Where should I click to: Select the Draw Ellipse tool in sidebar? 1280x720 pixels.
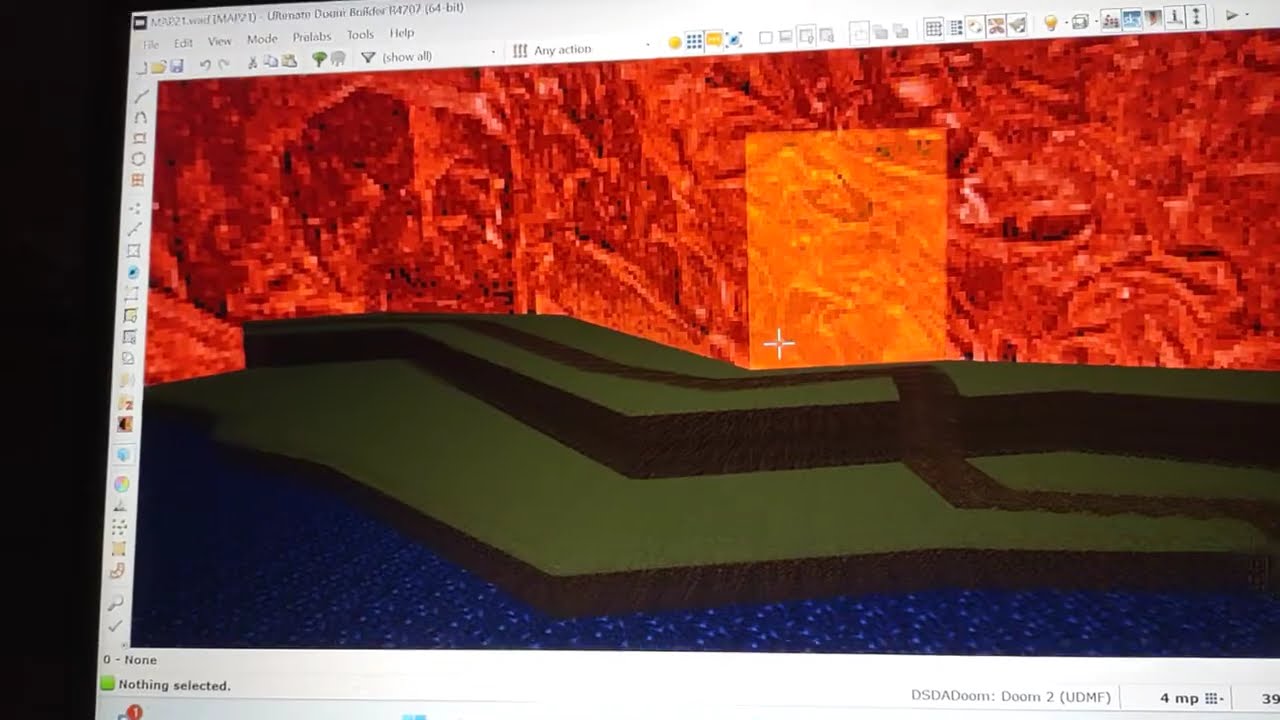138,159
